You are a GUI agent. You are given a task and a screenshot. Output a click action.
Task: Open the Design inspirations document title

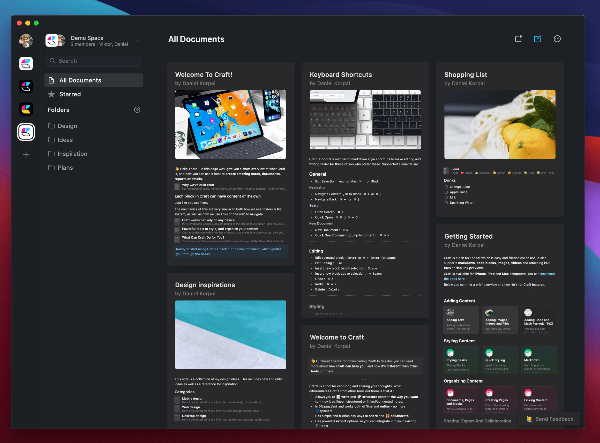[205, 285]
